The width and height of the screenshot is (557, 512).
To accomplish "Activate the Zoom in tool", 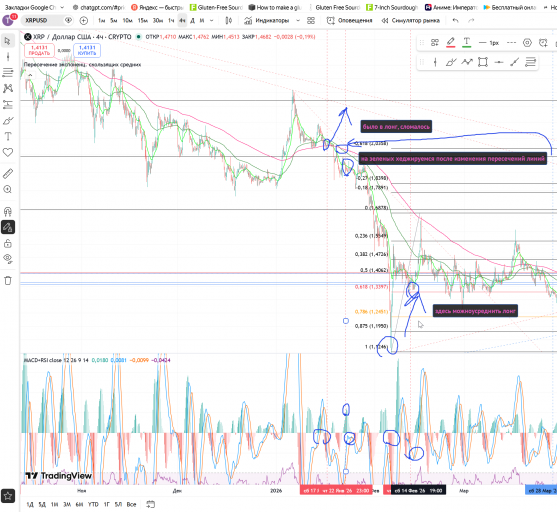I will [7, 189].
